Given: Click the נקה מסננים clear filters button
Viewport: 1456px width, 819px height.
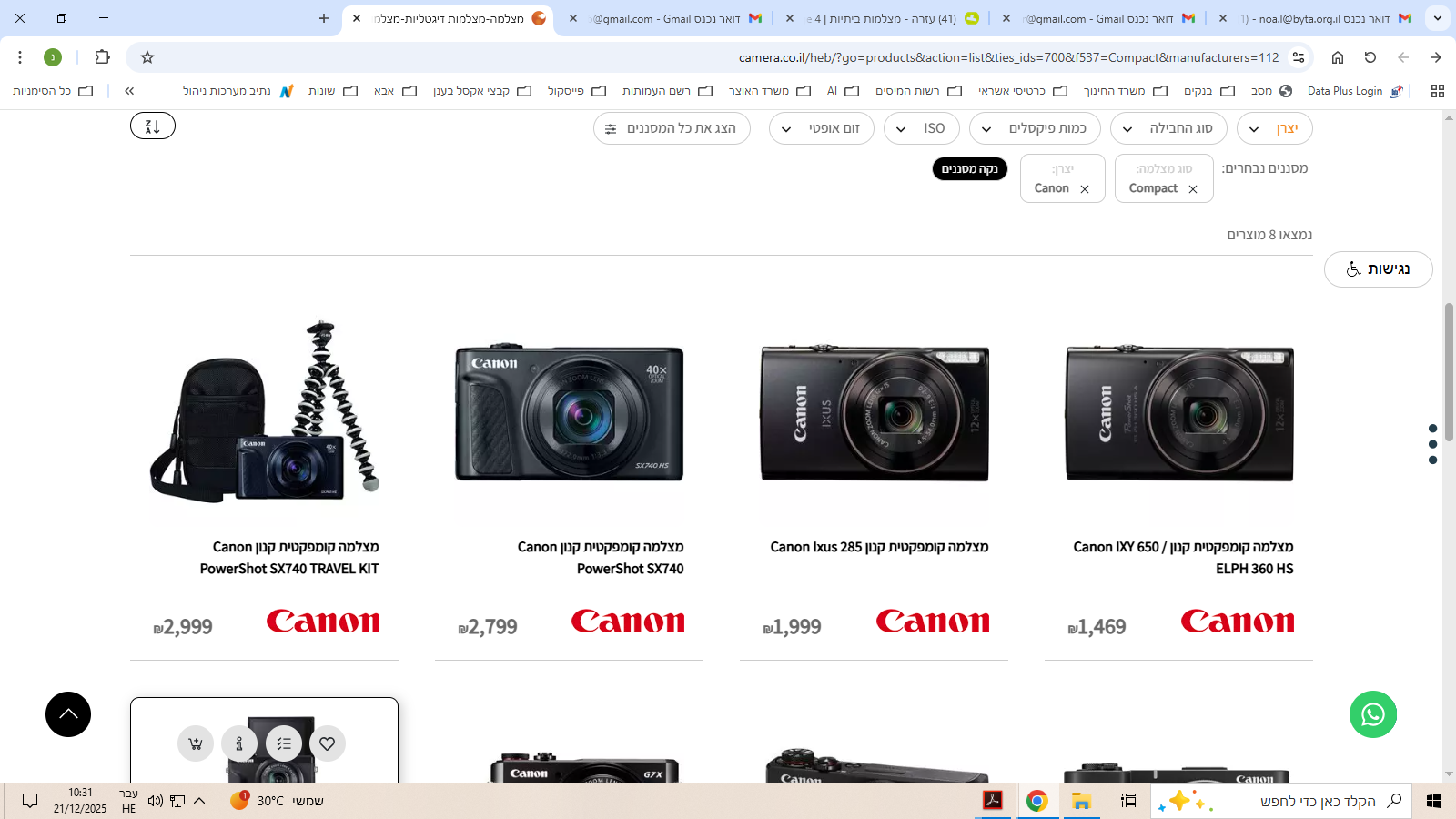Looking at the screenshot, I should [x=970, y=168].
